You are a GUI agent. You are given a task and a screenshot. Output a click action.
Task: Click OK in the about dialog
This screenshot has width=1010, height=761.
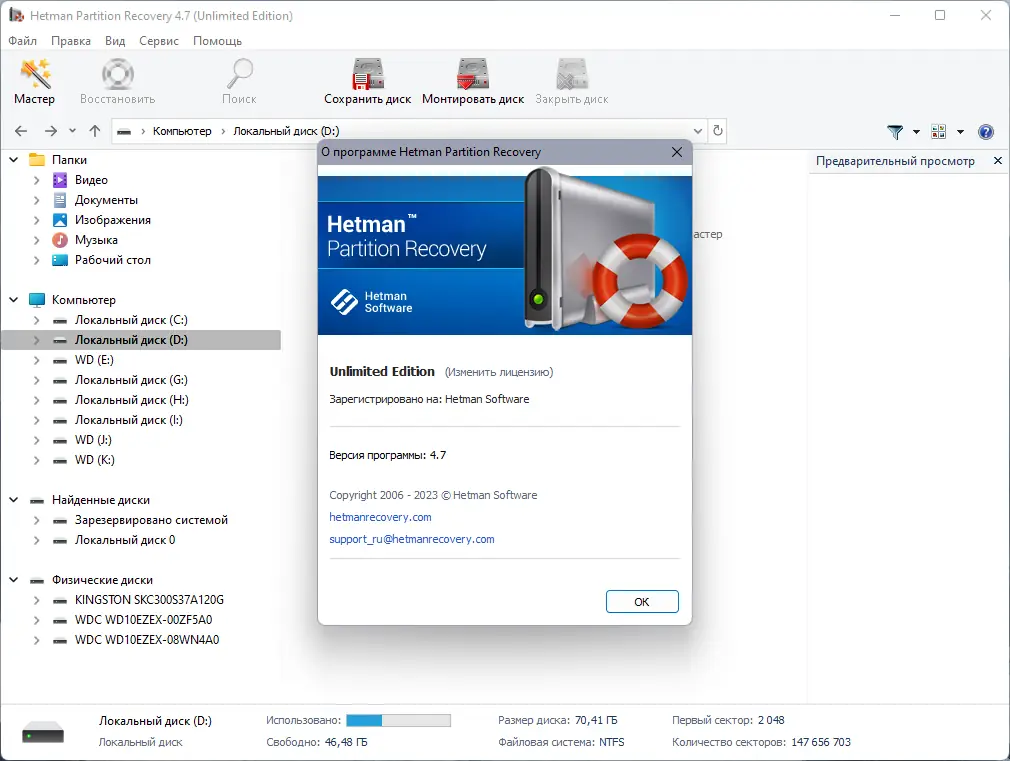pos(641,601)
